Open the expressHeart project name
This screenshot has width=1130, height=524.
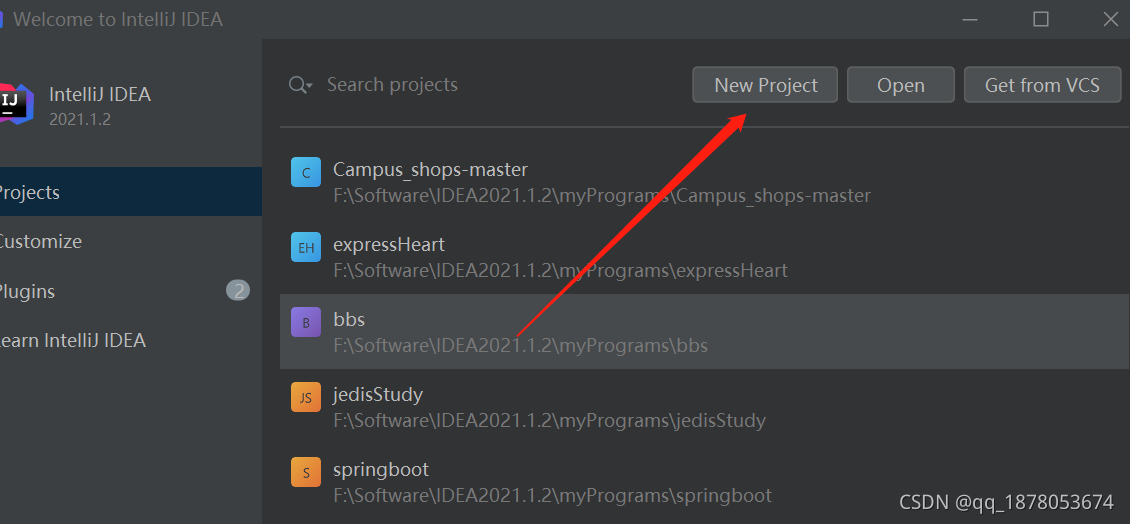coord(389,245)
